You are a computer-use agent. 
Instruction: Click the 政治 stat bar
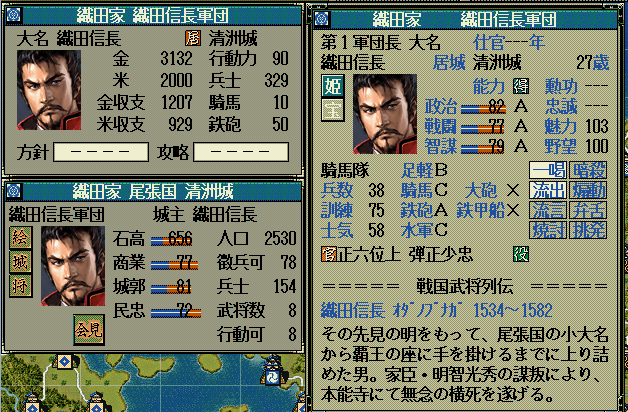tap(483, 108)
